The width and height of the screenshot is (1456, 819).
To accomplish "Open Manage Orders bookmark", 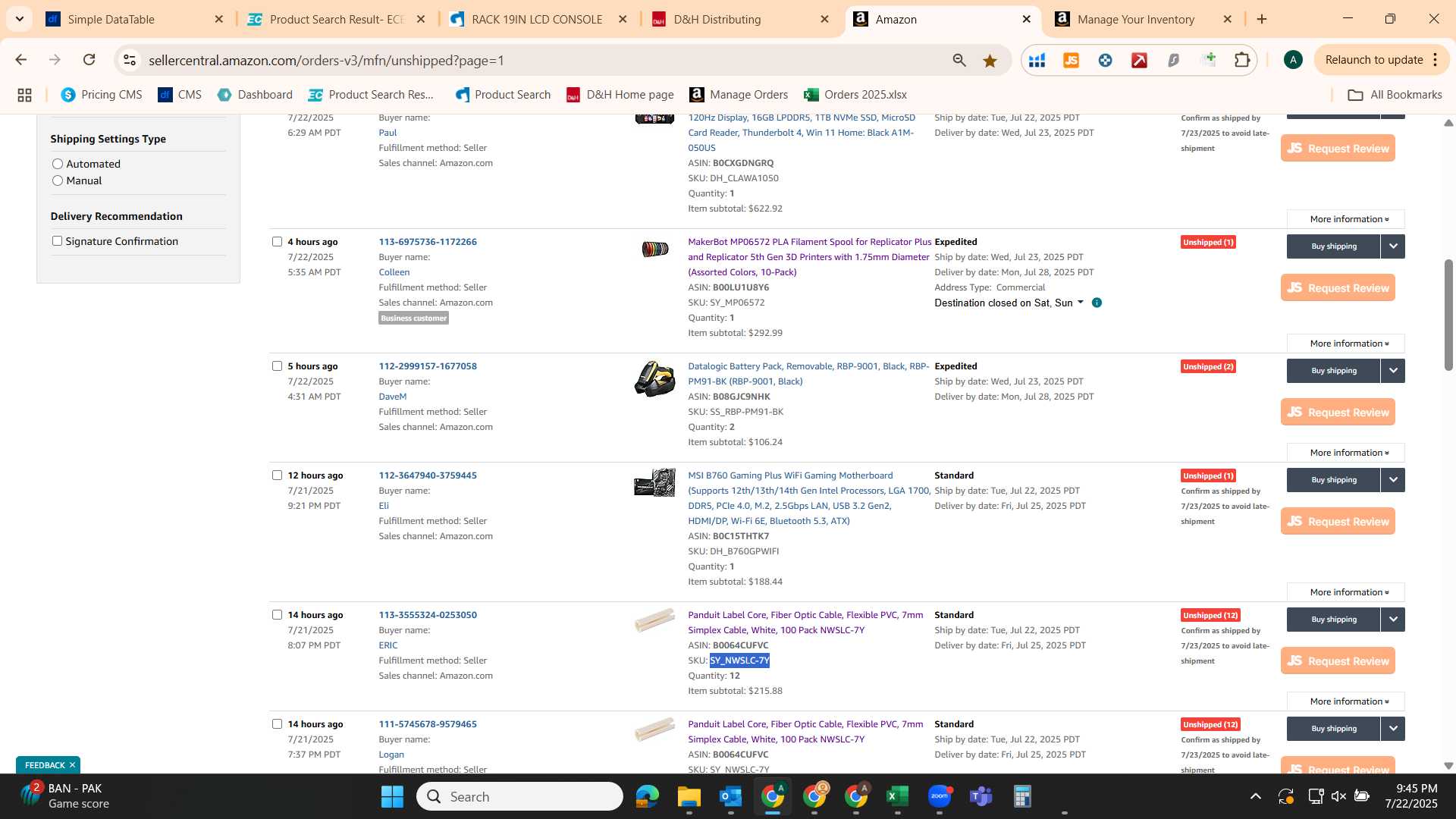I will 738,95.
